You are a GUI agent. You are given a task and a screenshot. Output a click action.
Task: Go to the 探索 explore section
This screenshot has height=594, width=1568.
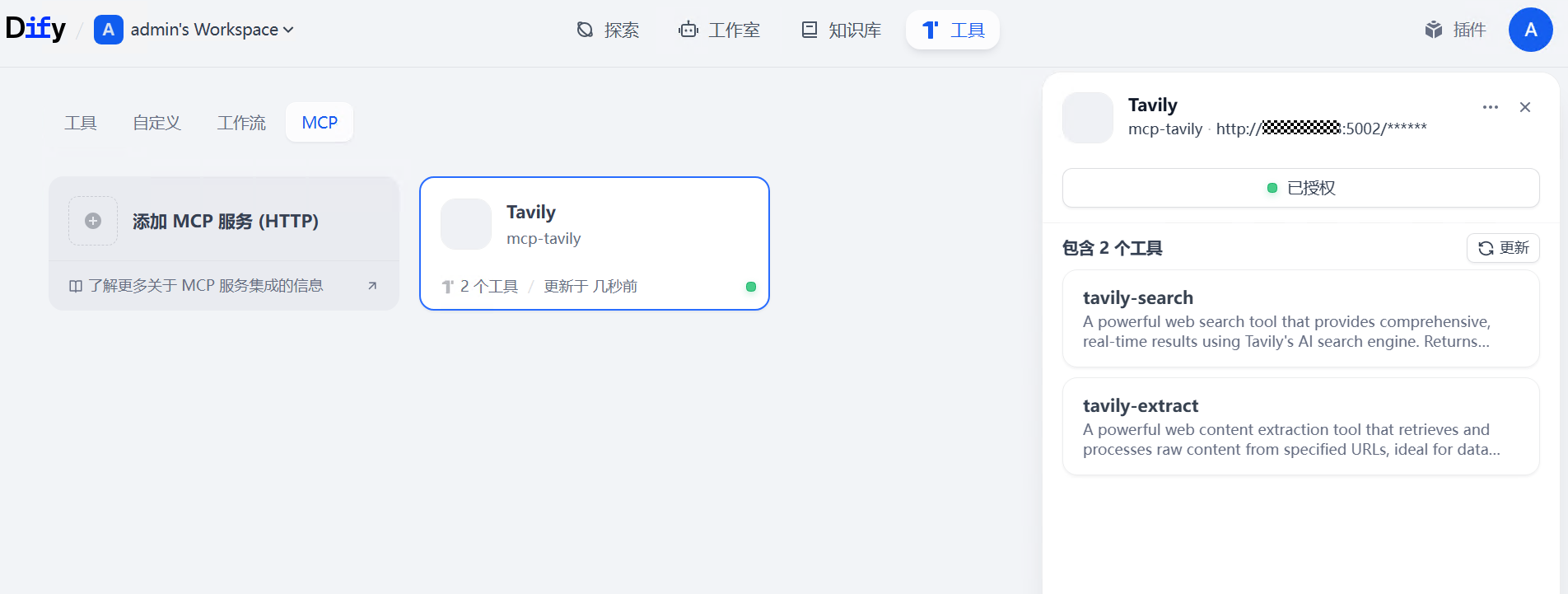[608, 30]
